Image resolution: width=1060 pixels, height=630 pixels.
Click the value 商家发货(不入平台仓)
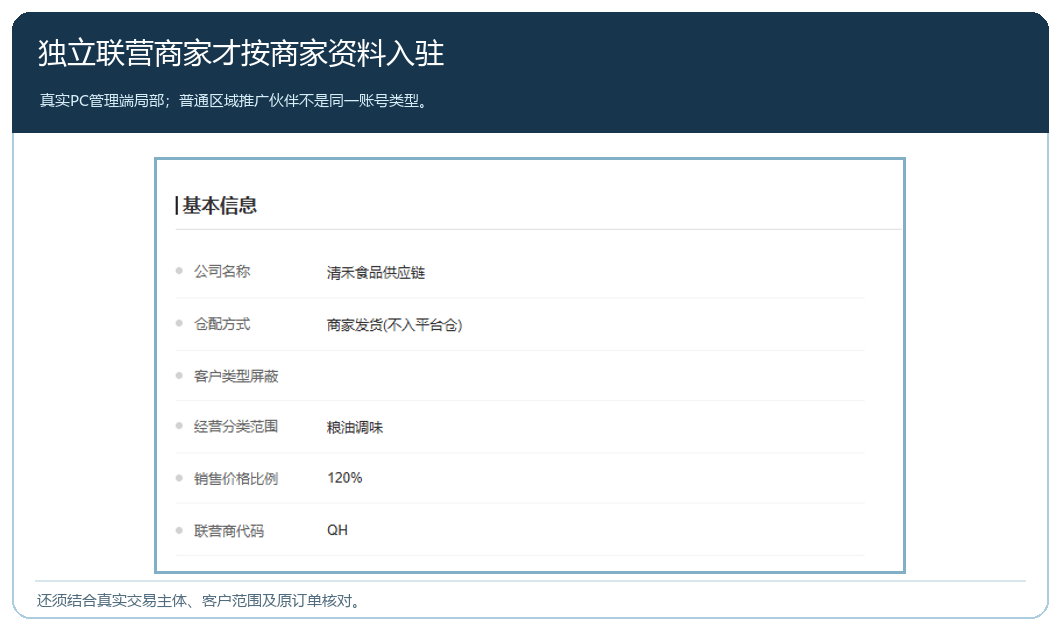click(394, 325)
